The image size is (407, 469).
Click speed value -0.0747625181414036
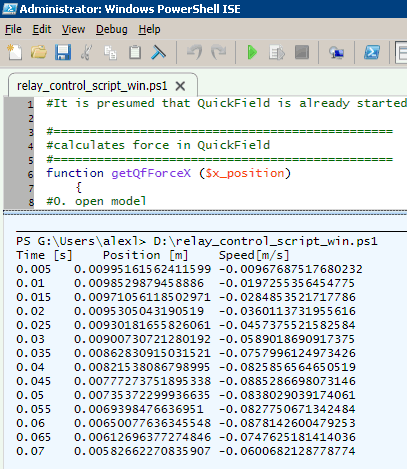pyautogui.click(x=287, y=437)
